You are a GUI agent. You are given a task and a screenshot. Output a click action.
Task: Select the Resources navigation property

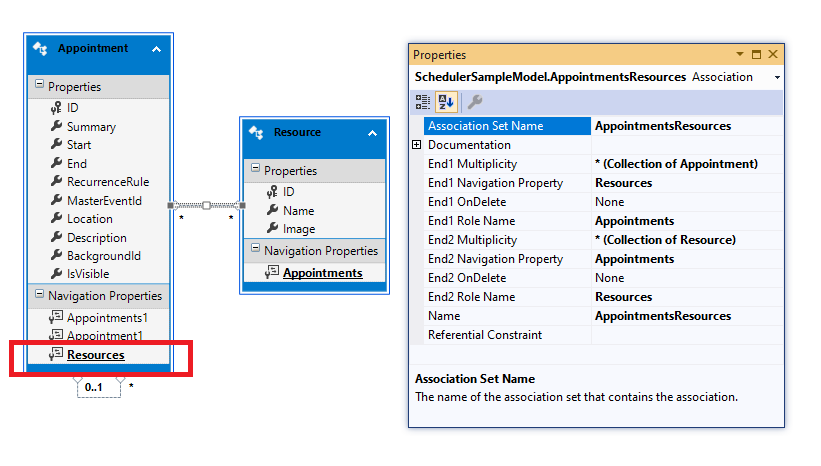pyautogui.click(x=96, y=355)
